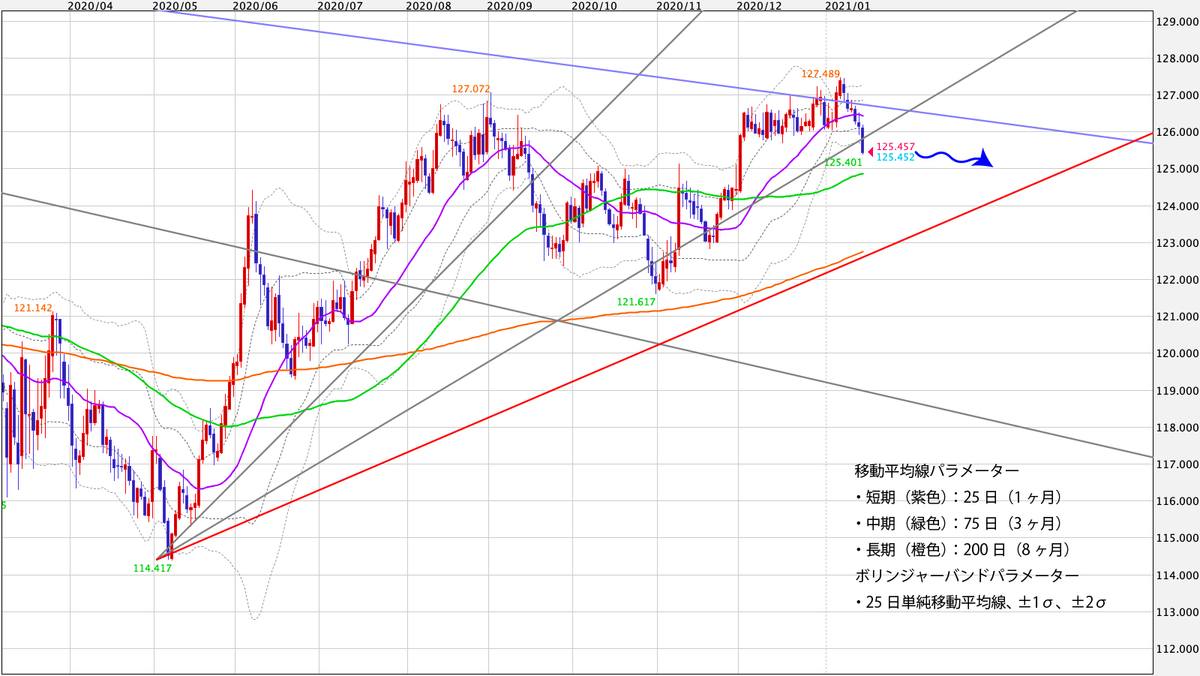The height and width of the screenshot is (676, 1200).
Task: Click the 127.000 price axis label
Action: (1178, 95)
